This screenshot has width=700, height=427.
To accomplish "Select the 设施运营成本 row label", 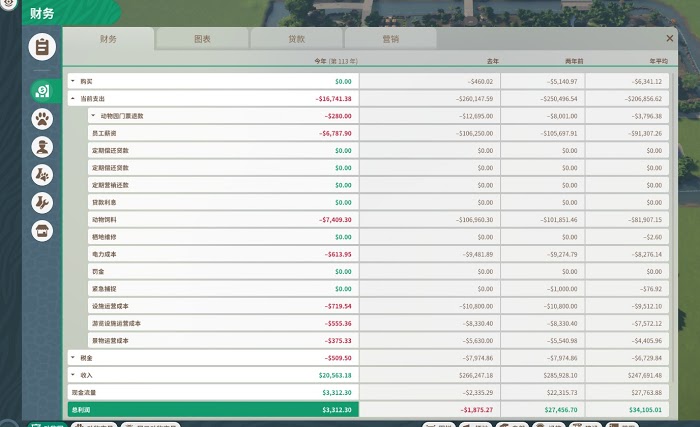I will (110, 306).
